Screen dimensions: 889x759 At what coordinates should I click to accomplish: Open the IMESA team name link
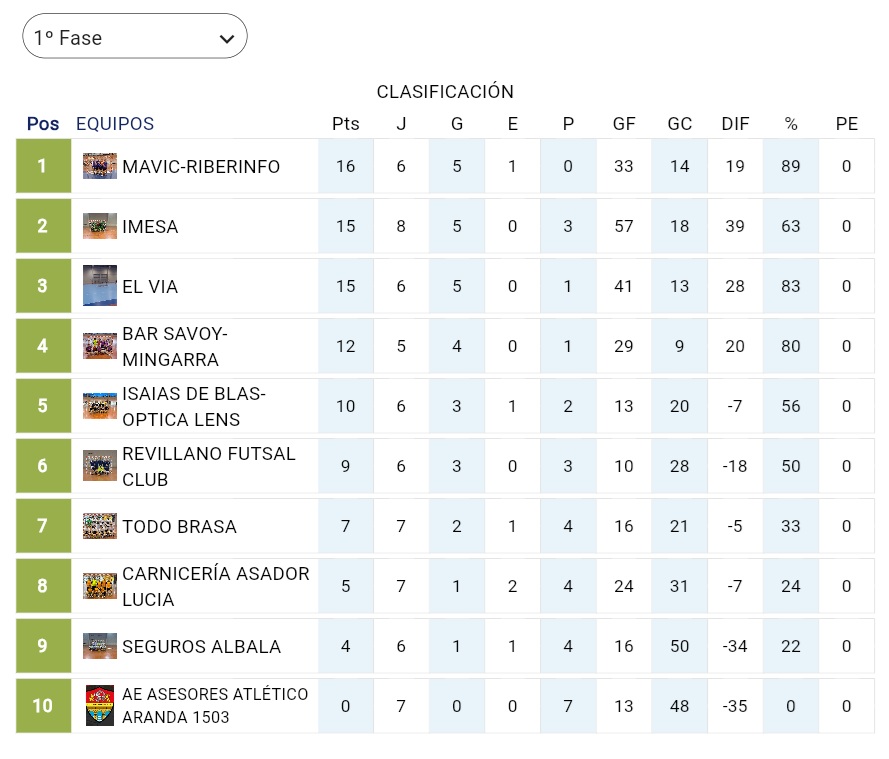click(x=150, y=227)
